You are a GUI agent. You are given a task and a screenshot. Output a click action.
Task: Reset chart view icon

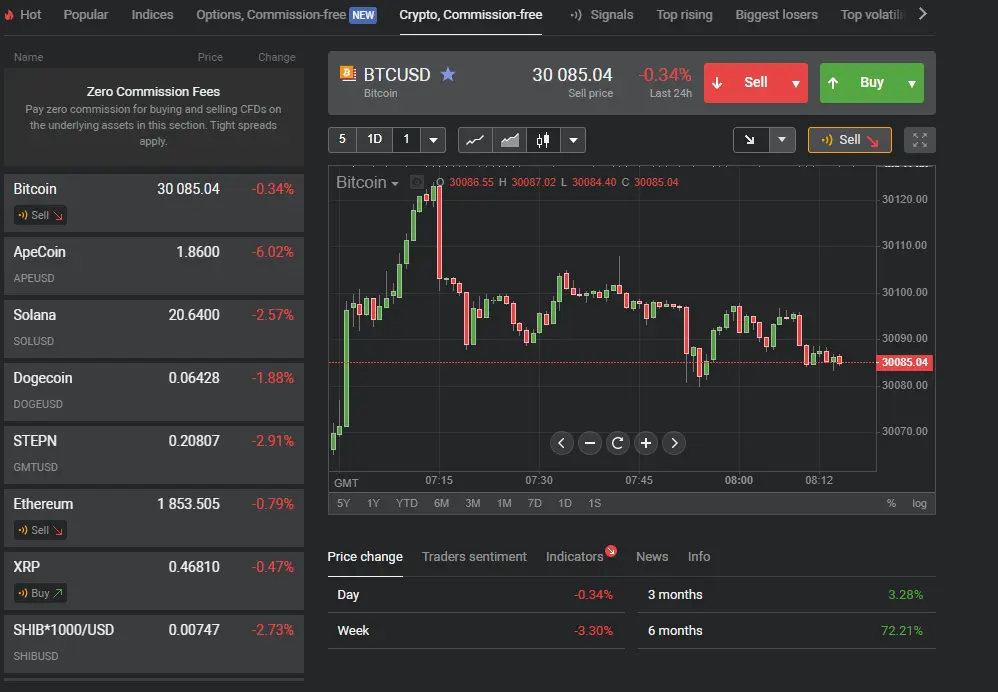617,443
